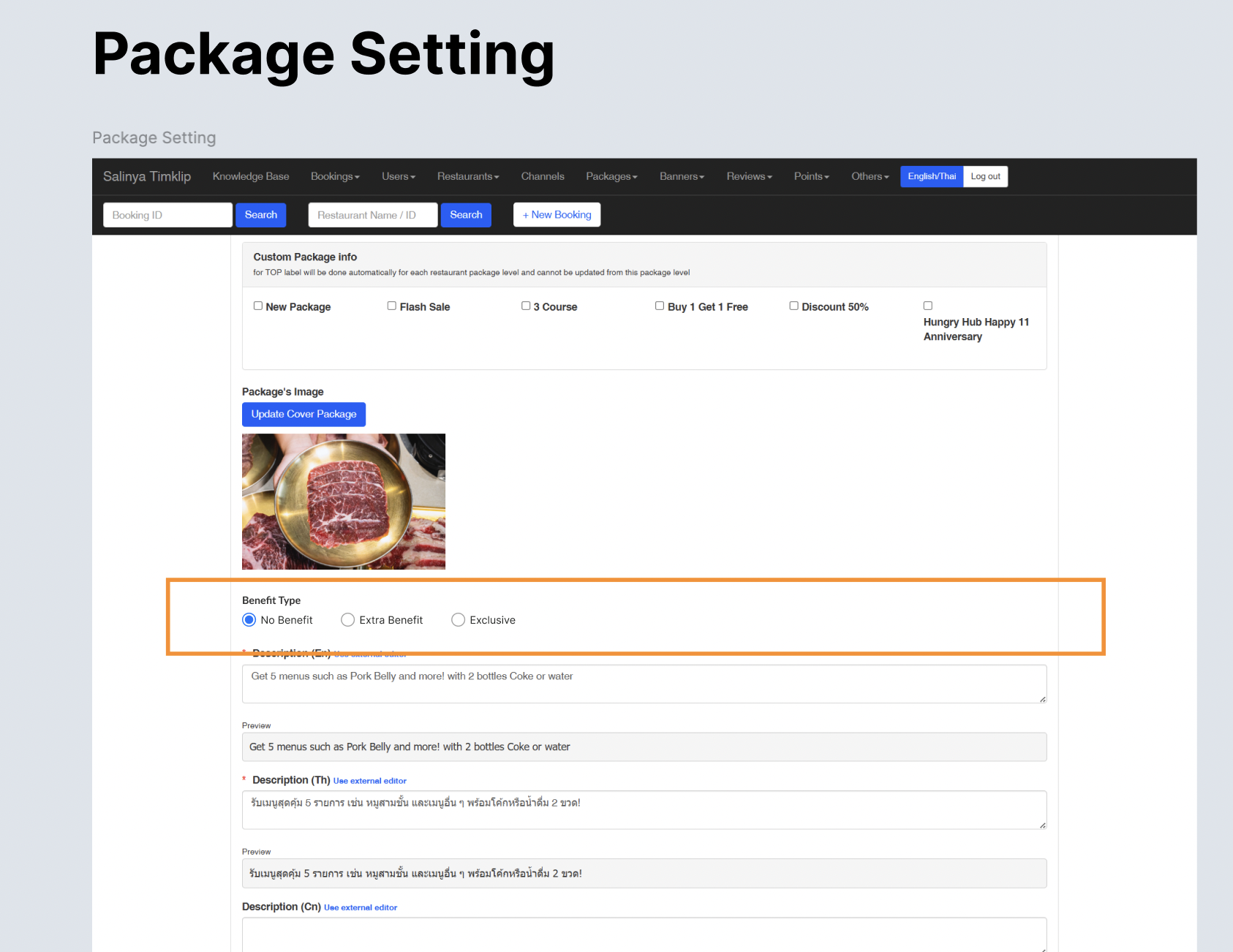Select the Extra Benefit radio option
Image resolution: width=1233 pixels, height=952 pixels.
348,620
